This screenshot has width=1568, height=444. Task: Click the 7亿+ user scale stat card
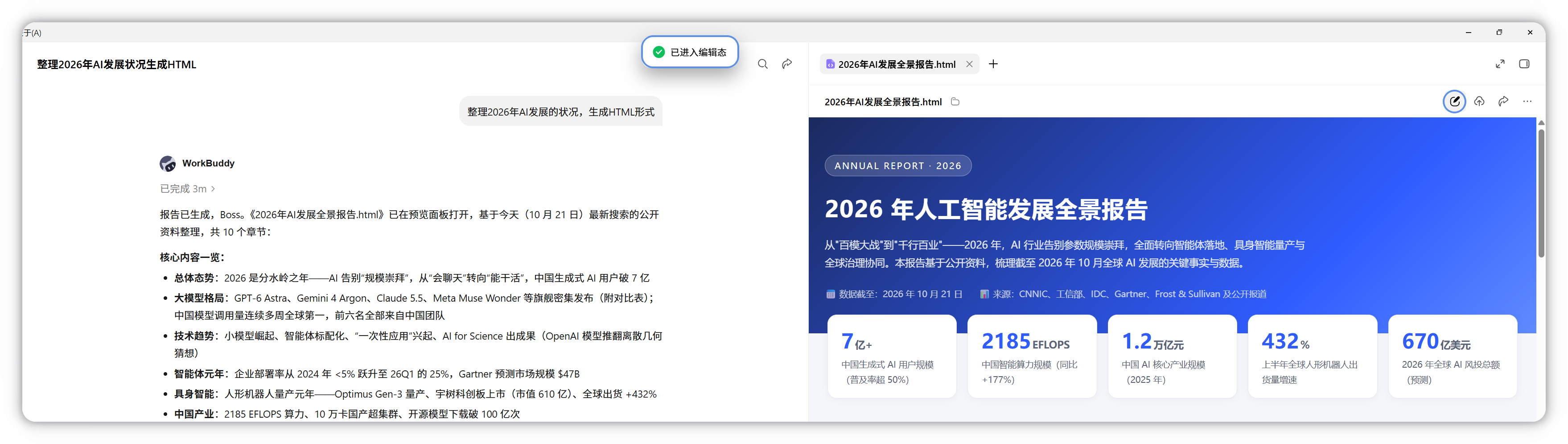coord(892,356)
